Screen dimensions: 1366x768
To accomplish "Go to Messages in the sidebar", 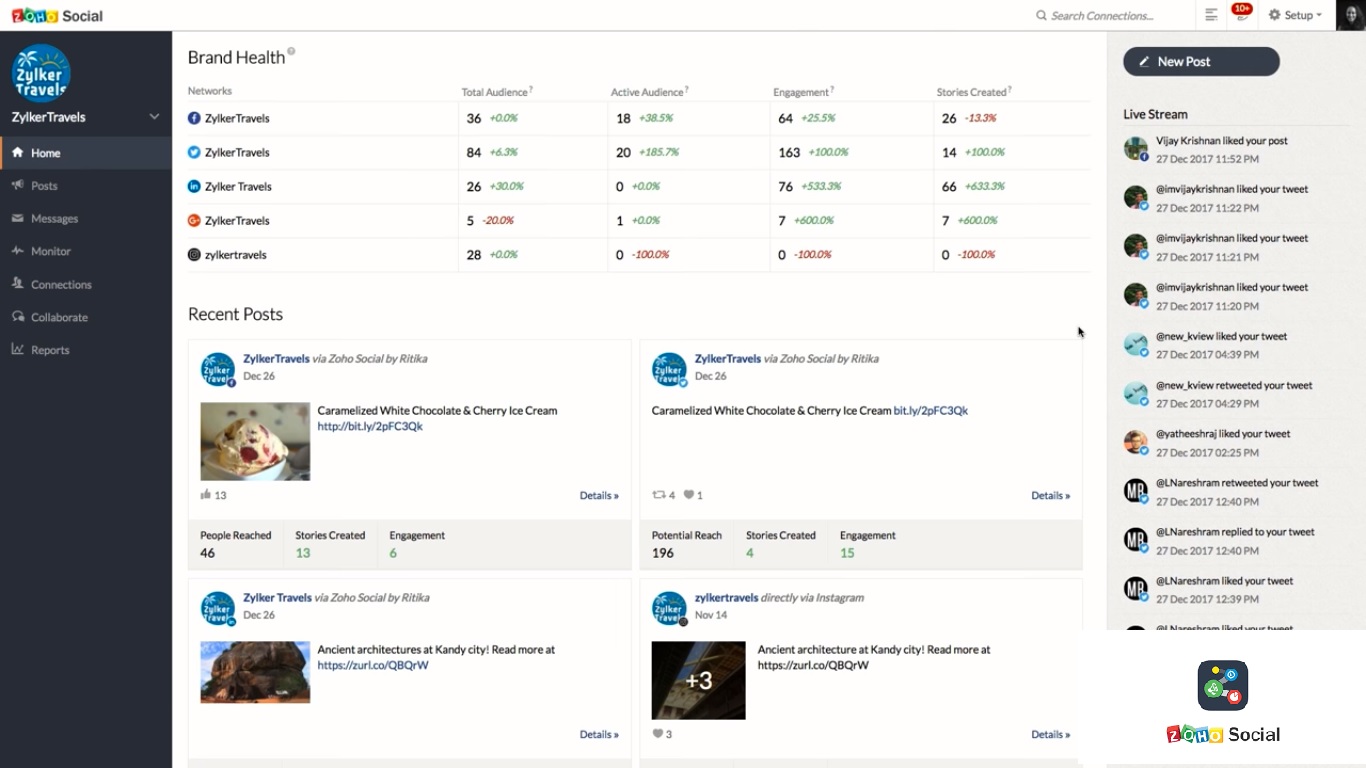I will tap(54, 219).
